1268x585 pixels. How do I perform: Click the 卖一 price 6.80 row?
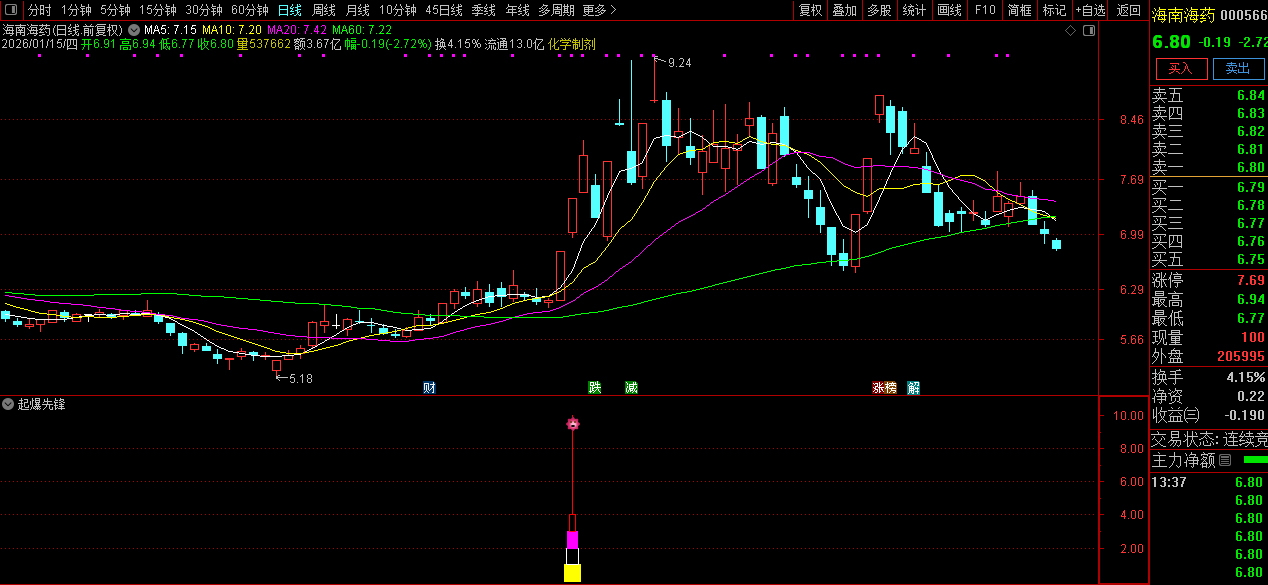click(x=1209, y=168)
